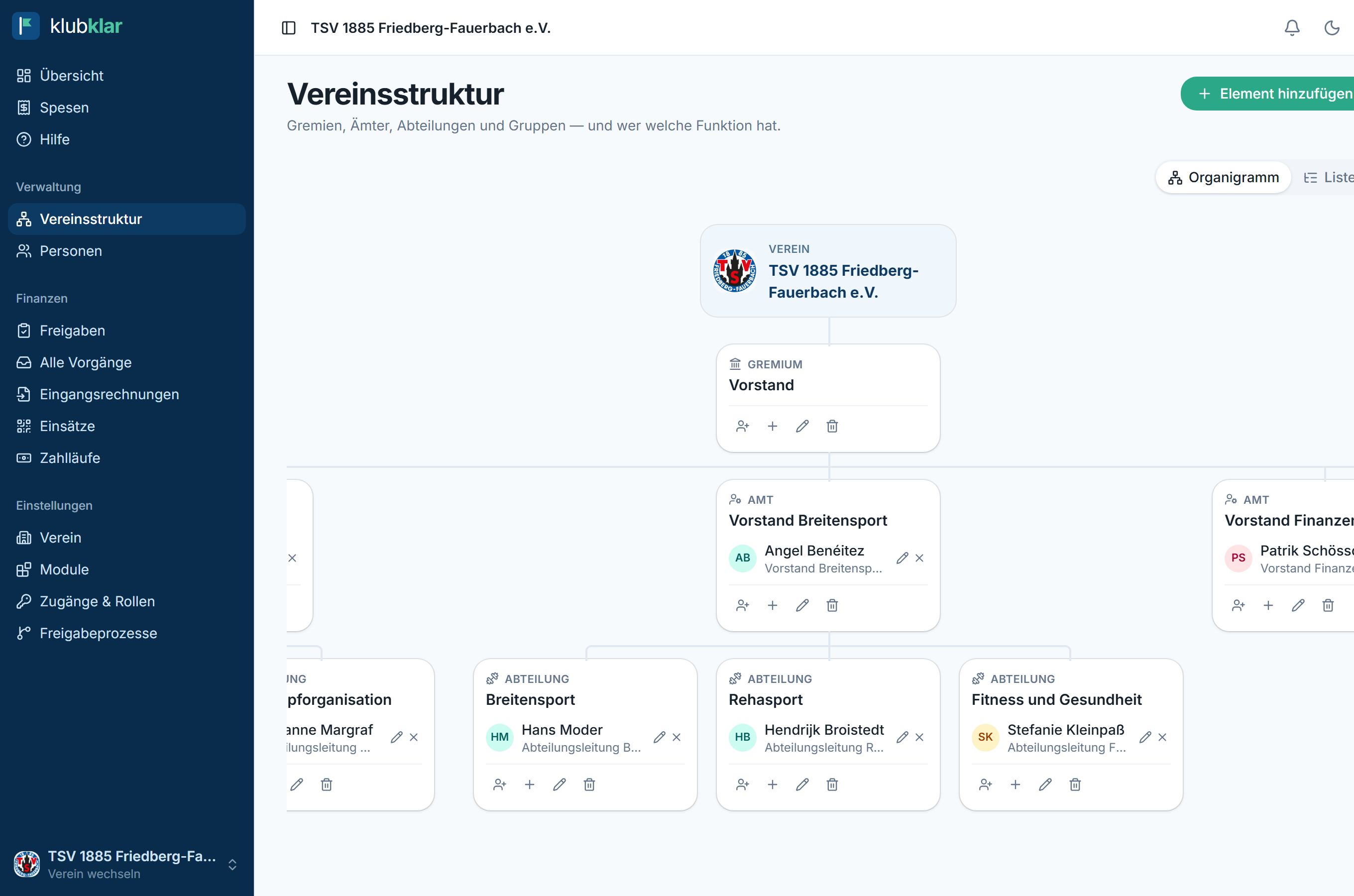Open Zahlläufe page
The image size is (1354, 896).
[127, 458]
